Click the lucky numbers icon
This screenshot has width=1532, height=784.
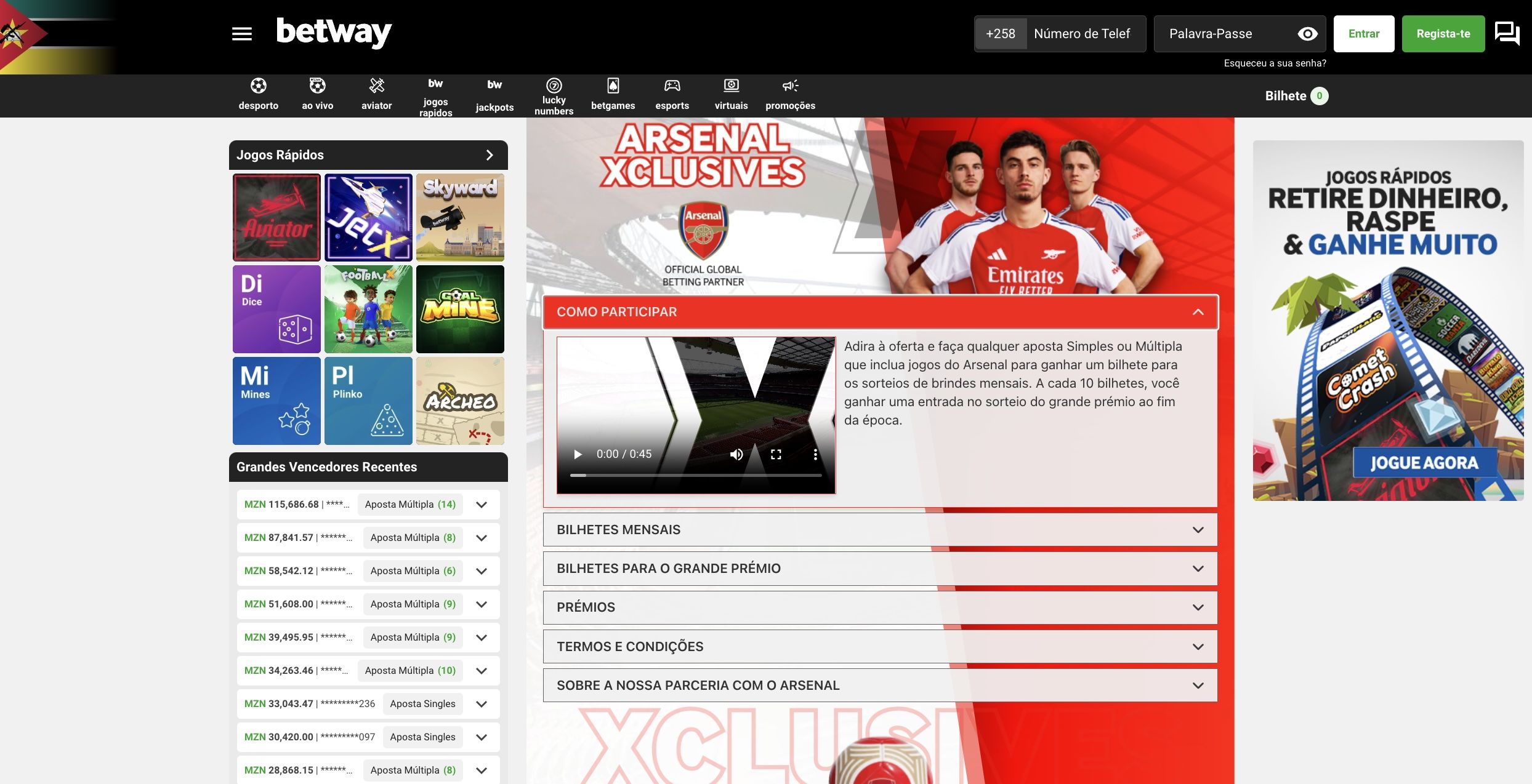tap(554, 86)
